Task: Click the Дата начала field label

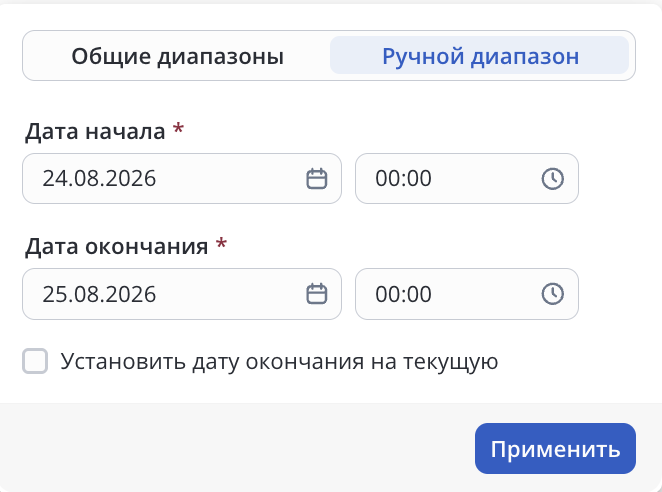Action: [x=95, y=131]
